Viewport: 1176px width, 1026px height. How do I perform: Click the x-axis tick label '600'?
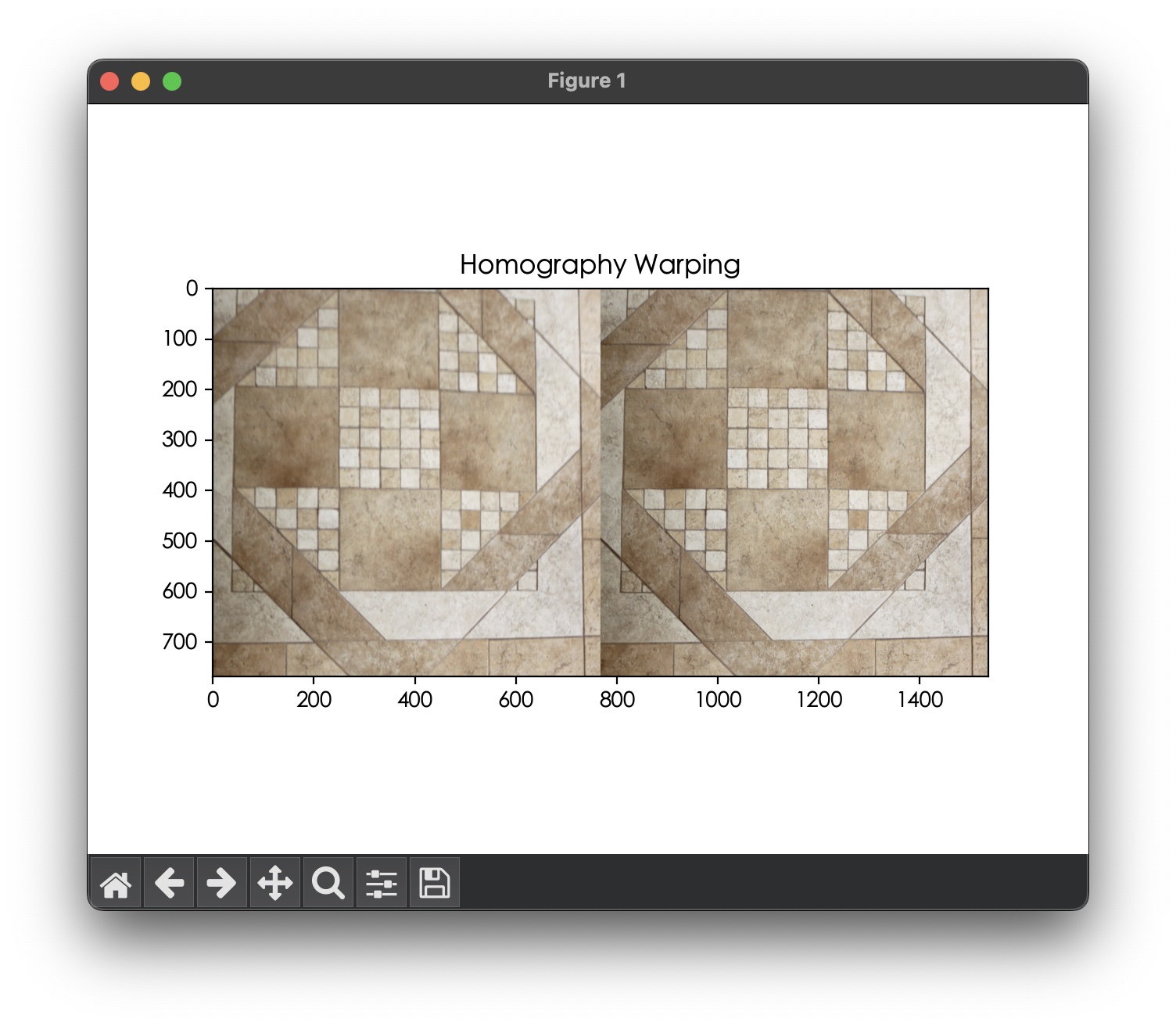[x=516, y=699]
